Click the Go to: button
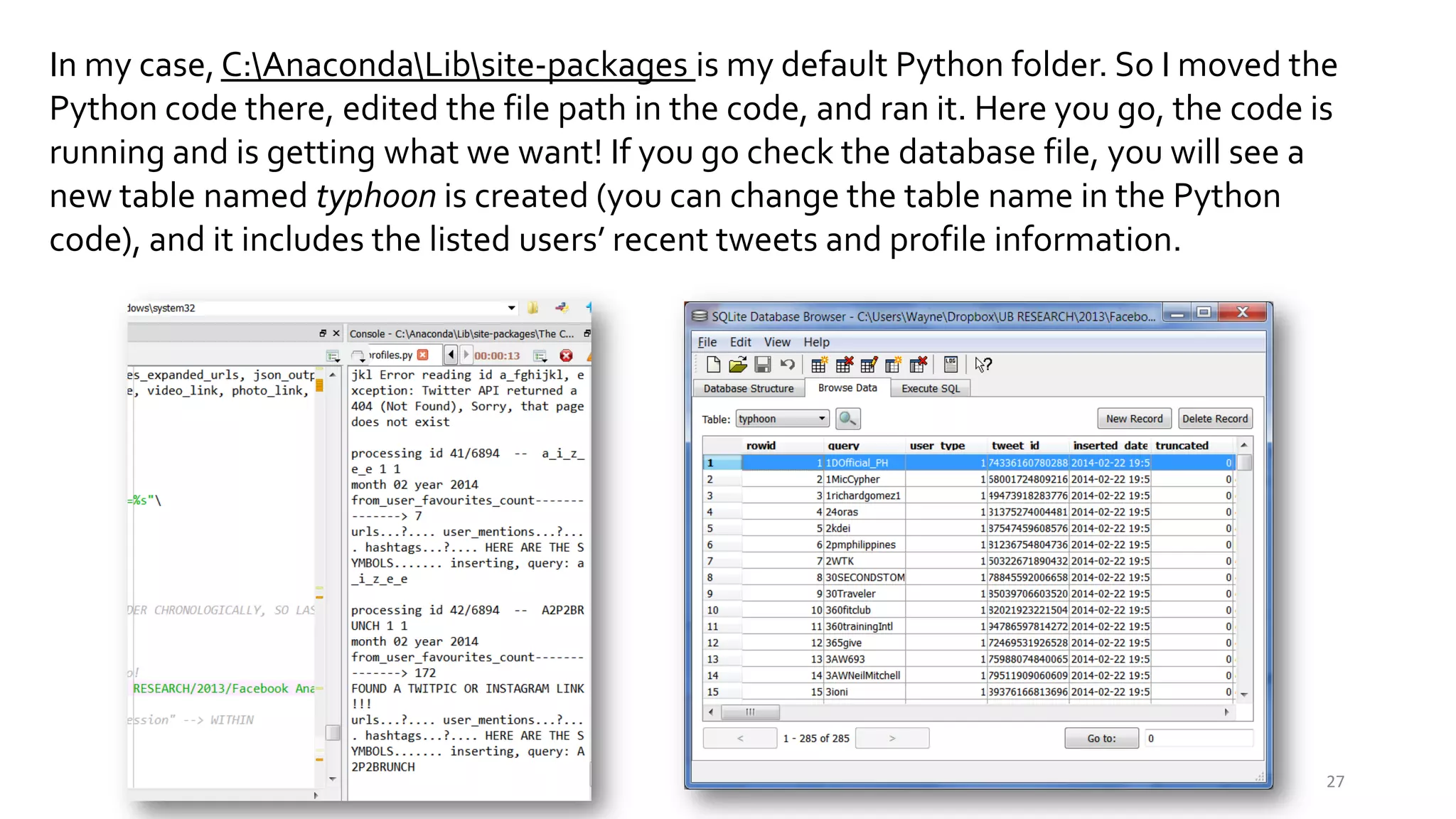 1101,739
